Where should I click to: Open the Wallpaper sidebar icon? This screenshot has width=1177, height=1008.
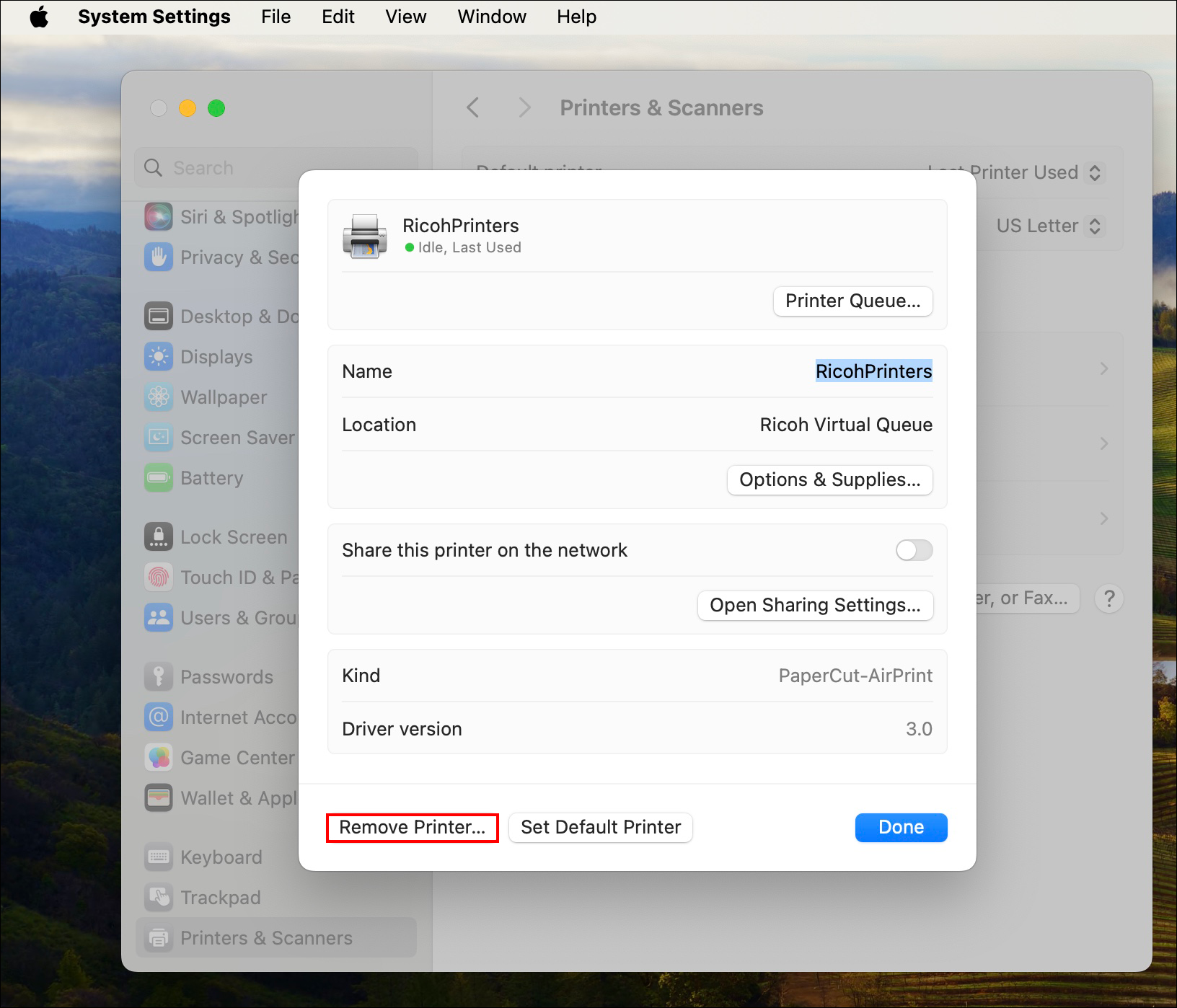[159, 397]
